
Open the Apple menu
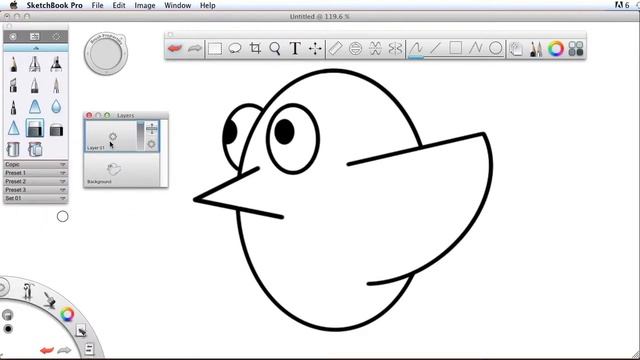pyautogui.click(x=14, y=5)
